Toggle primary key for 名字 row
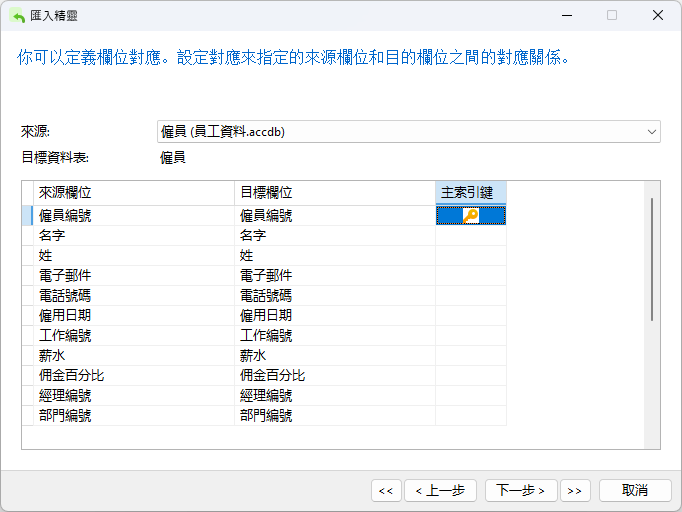 coord(471,235)
